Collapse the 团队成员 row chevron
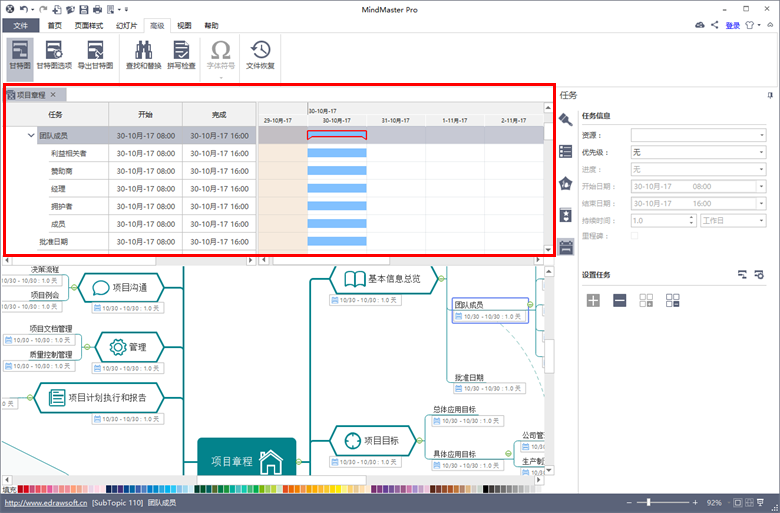The image size is (780, 513). click(x=31, y=135)
